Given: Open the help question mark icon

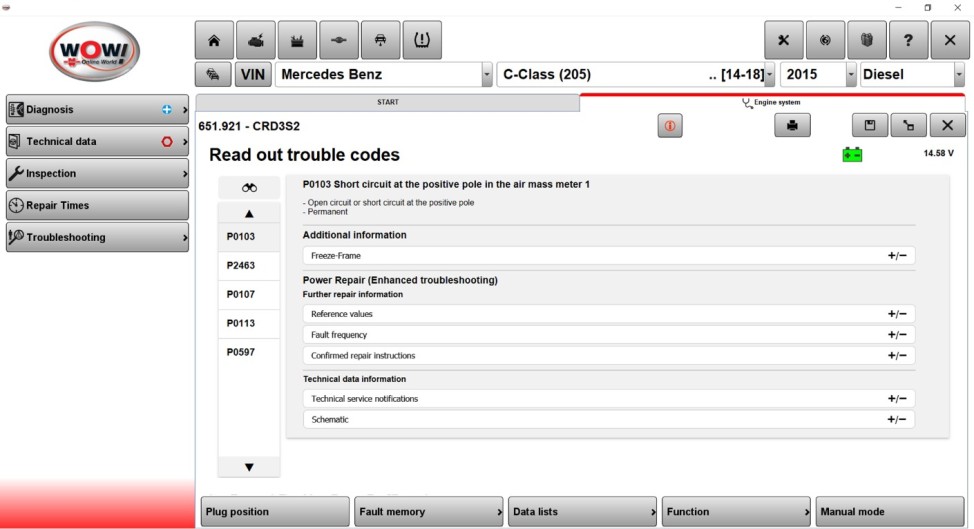Looking at the screenshot, I should click(909, 40).
